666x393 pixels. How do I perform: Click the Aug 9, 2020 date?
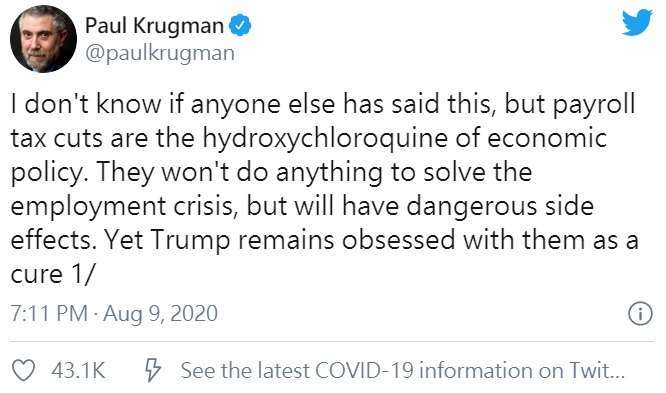(160, 314)
